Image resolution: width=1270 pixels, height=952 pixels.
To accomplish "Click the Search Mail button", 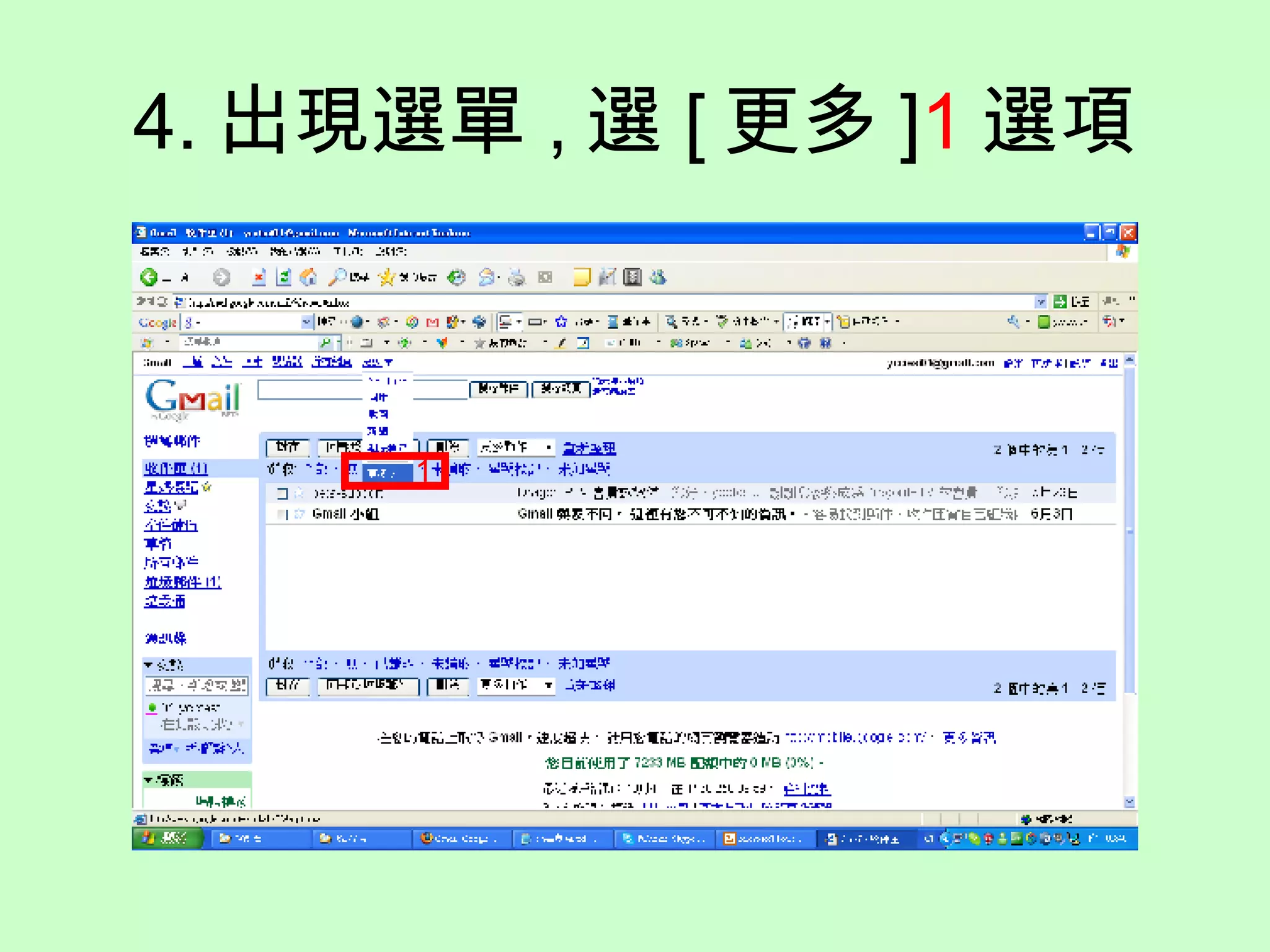I will coord(499,389).
